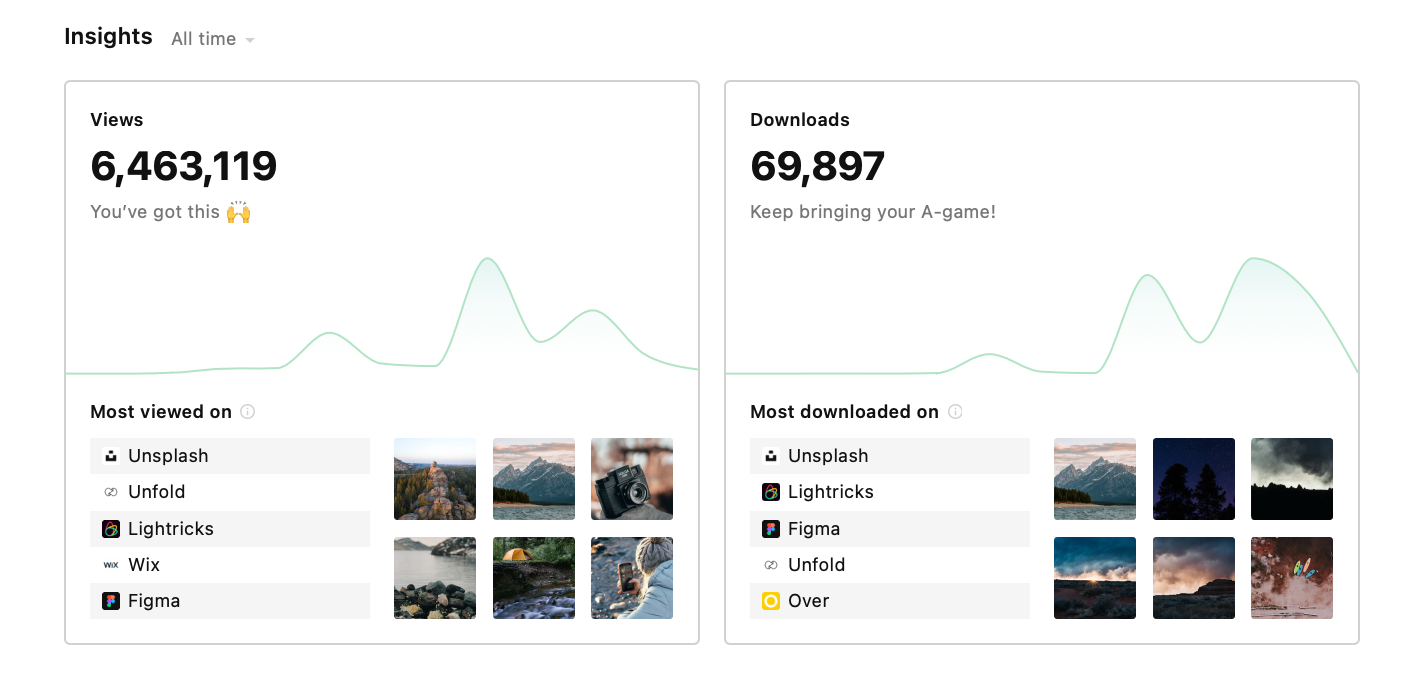The image size is (1426, 692).
Task: Click the info icon beside Most viewed on
Action: 248,411
